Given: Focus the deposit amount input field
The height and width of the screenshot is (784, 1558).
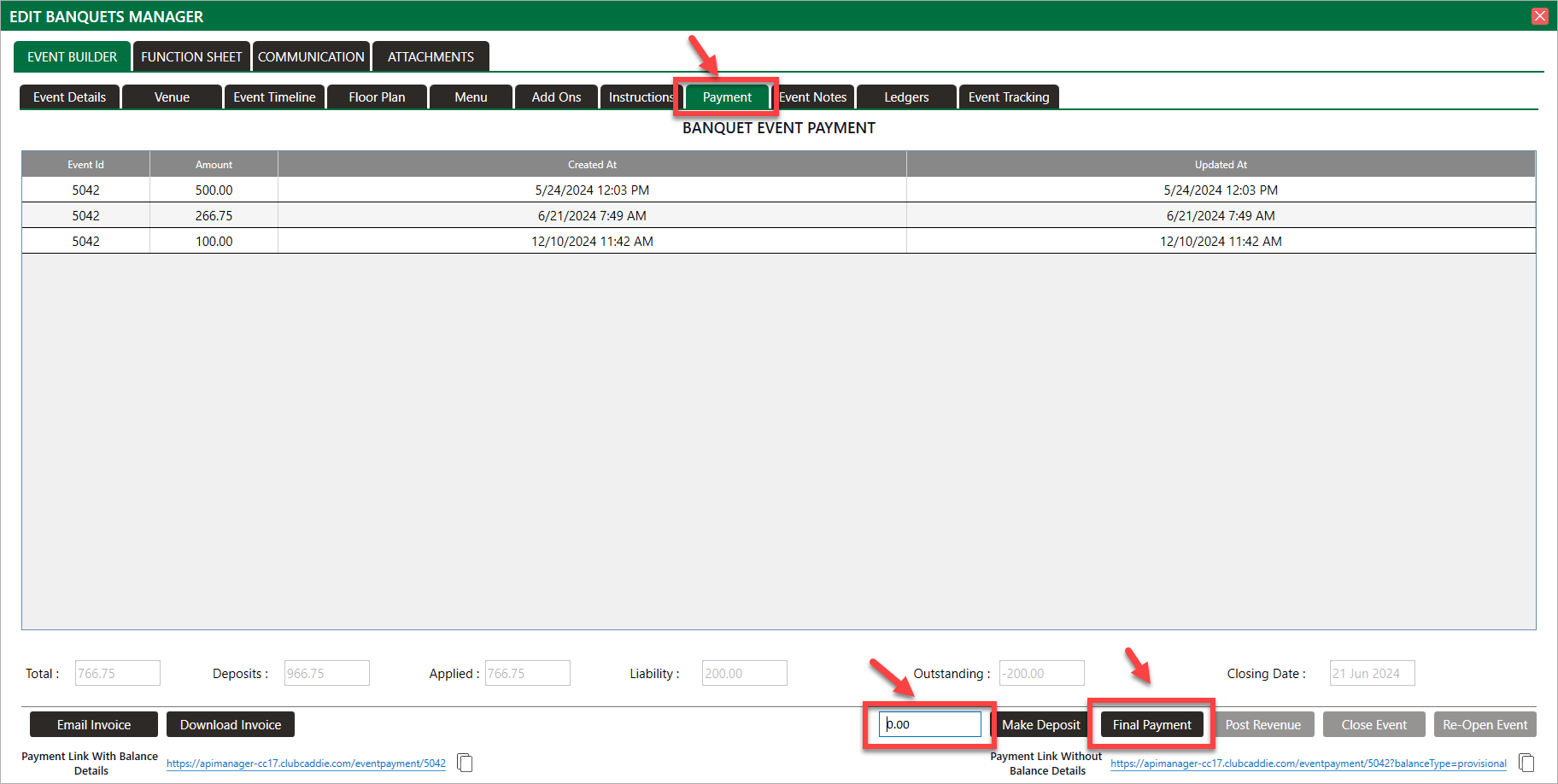Looking at the screenshot, I should click(x=930, y=725).
